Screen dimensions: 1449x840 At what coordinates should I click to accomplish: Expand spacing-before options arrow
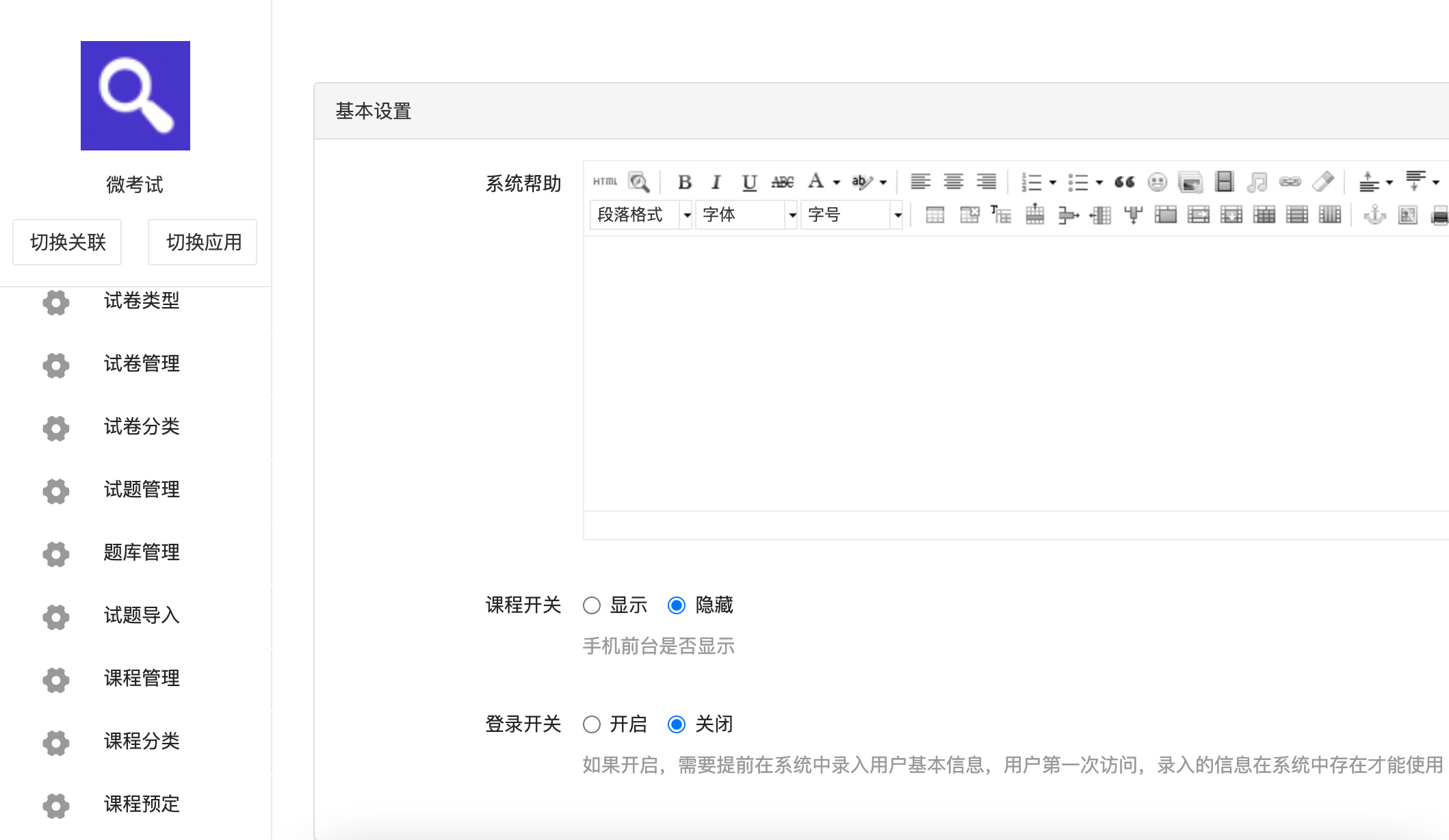[x=1389, y=183]
